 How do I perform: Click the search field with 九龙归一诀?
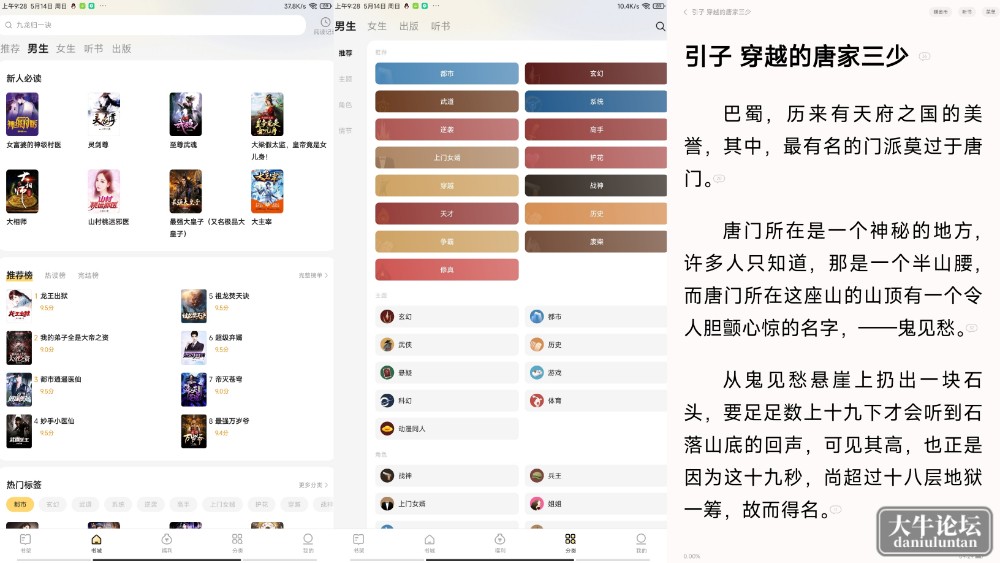[153, 25]
